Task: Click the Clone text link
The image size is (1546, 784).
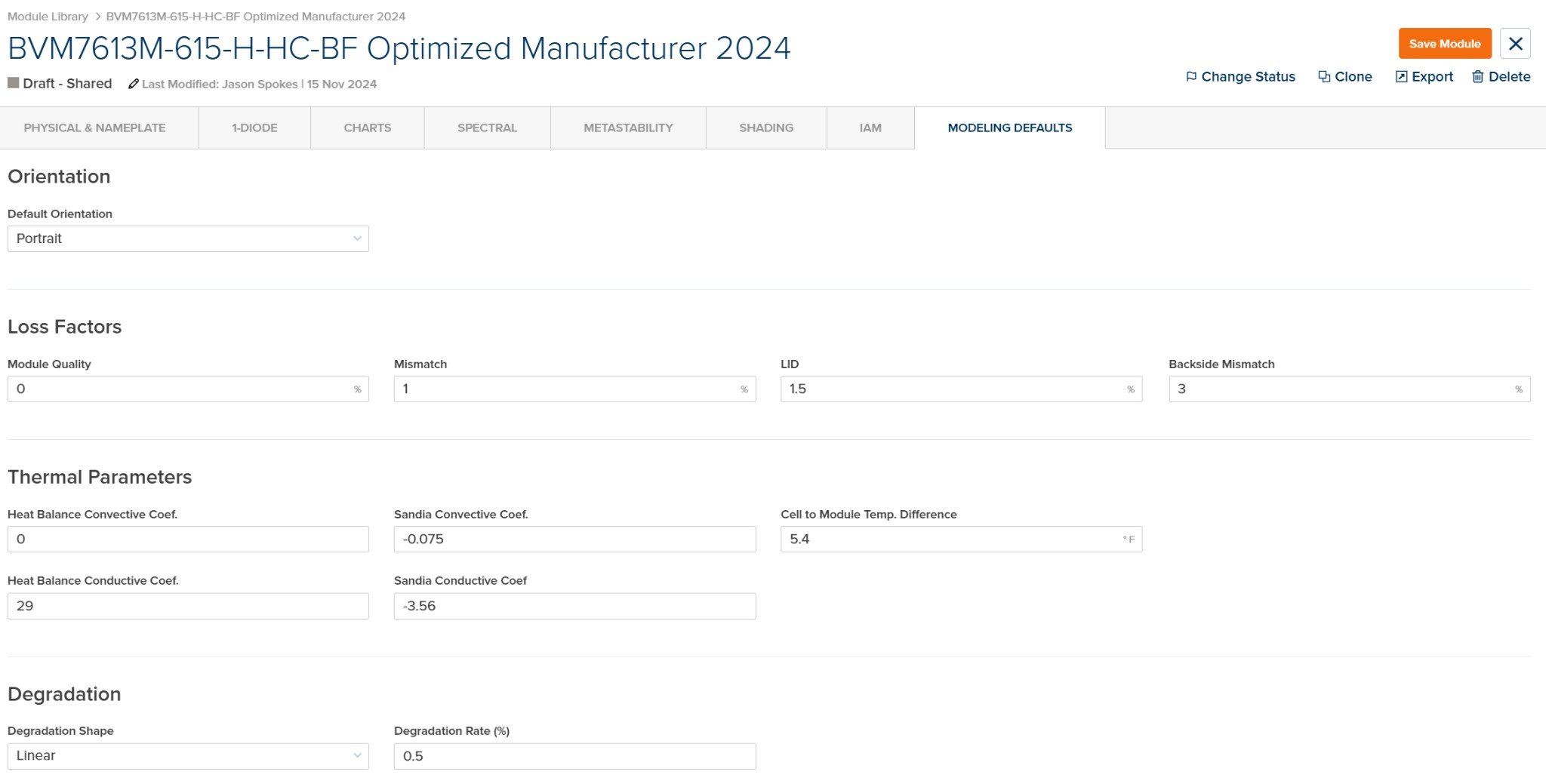Action: pyautogui.click(x=1353, y=77)
